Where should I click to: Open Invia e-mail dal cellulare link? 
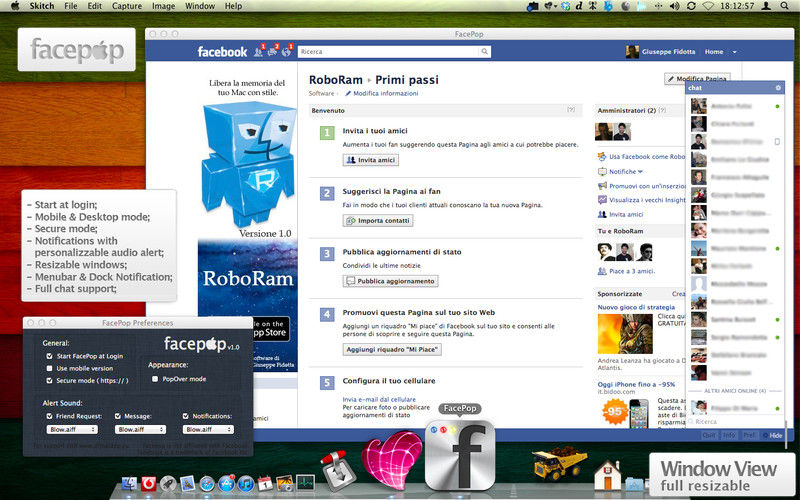click(x=379, y=399)
